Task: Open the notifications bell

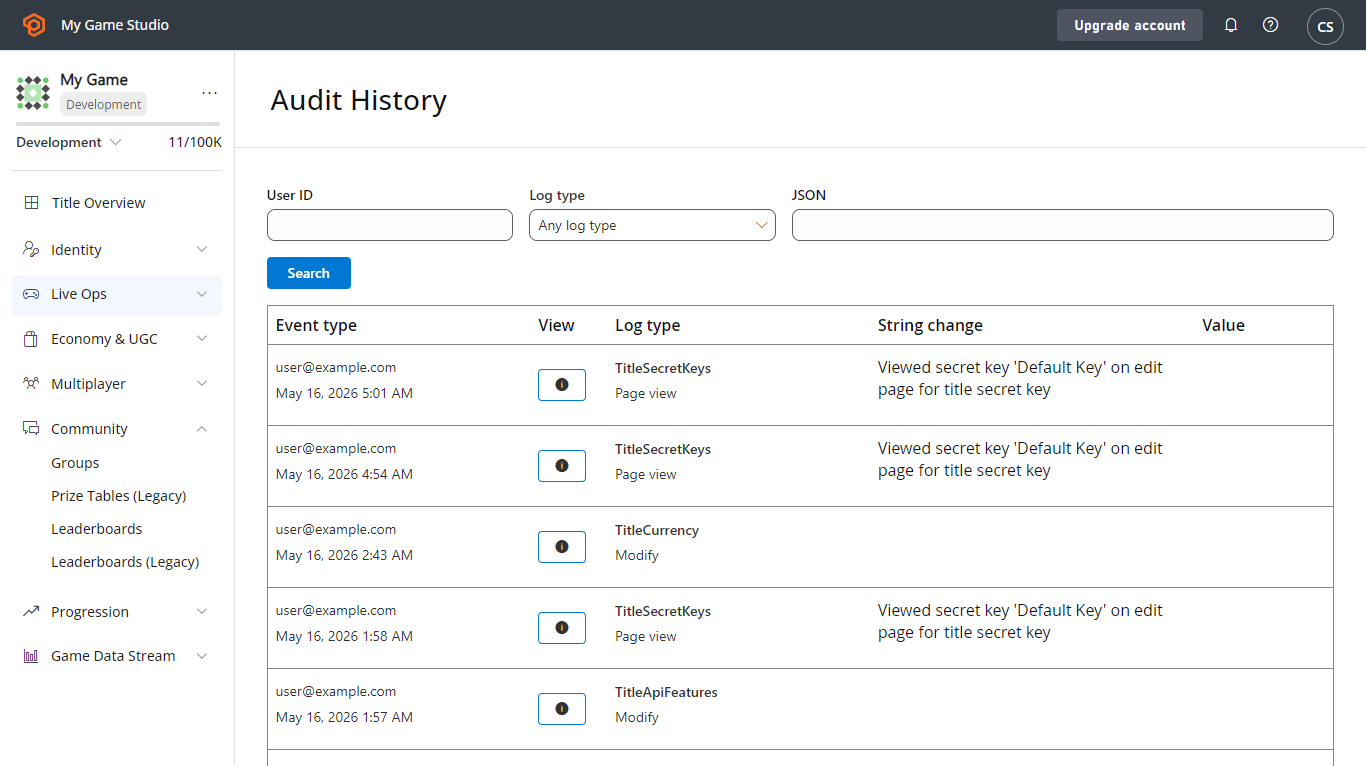Action: 1231,25
